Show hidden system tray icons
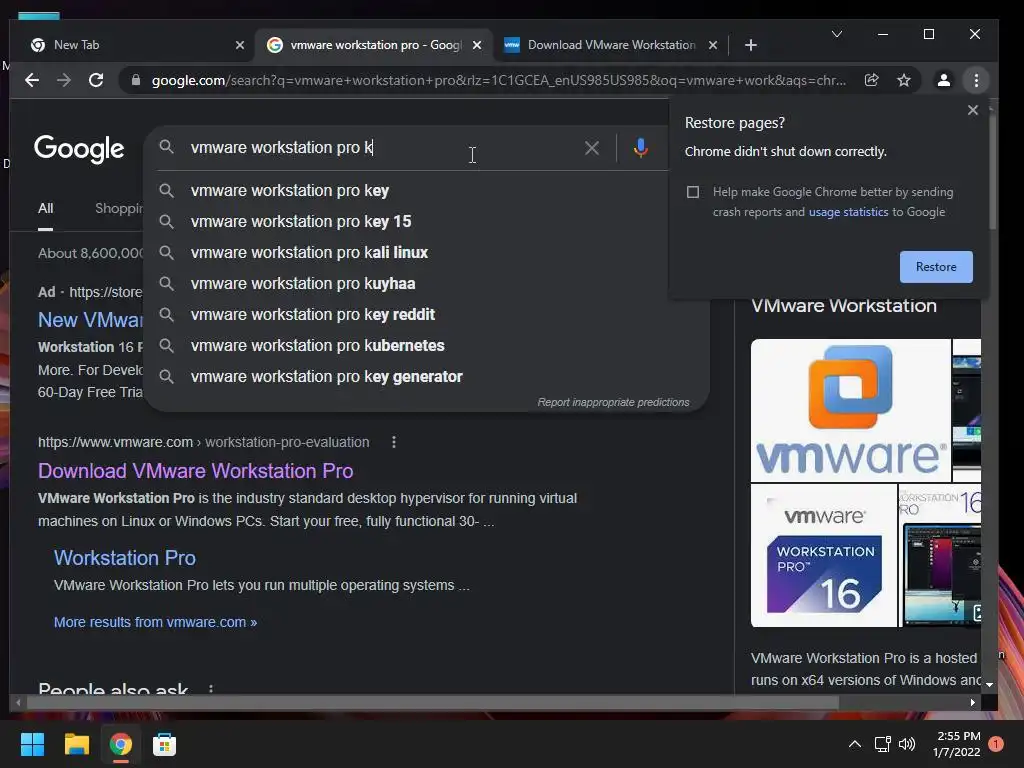 tap(854, 744)
